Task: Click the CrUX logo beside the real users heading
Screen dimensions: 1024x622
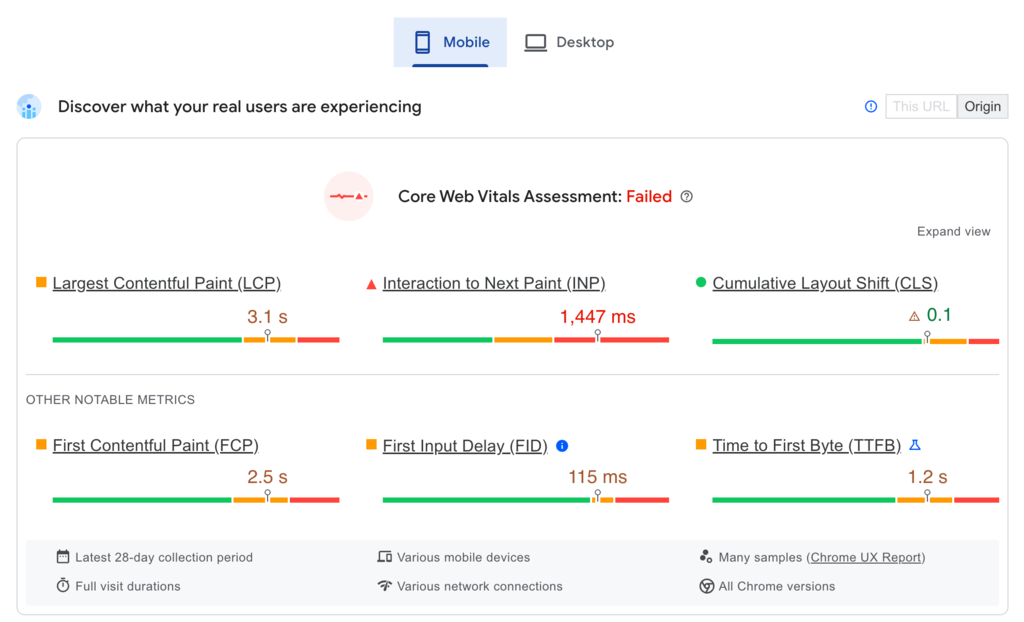Action: coord(28,106)
